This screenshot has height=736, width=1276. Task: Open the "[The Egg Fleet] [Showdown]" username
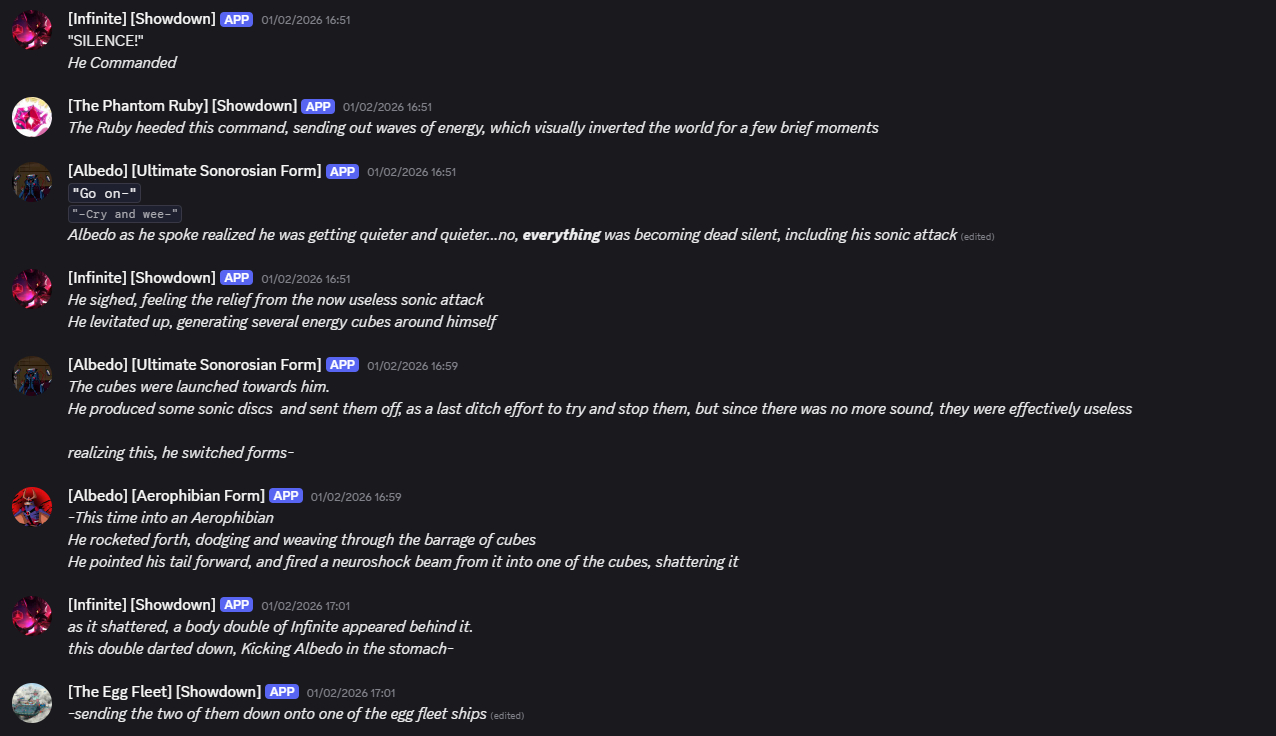click(164, 692)
